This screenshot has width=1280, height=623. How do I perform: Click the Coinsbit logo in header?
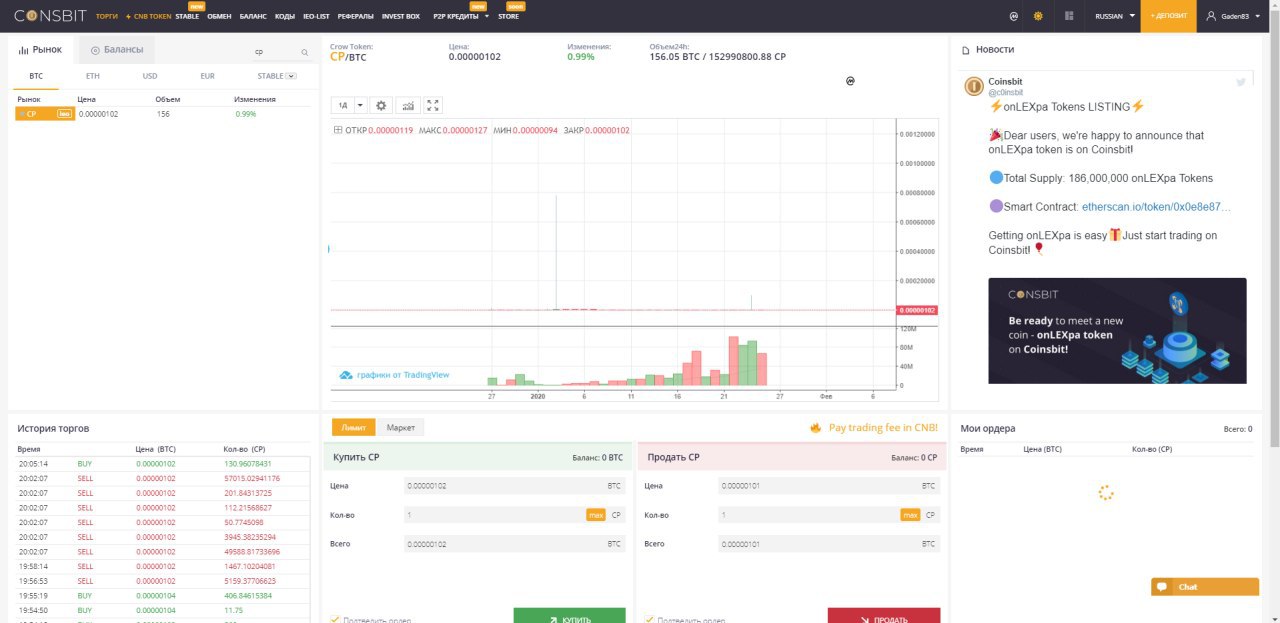point(48,16)
